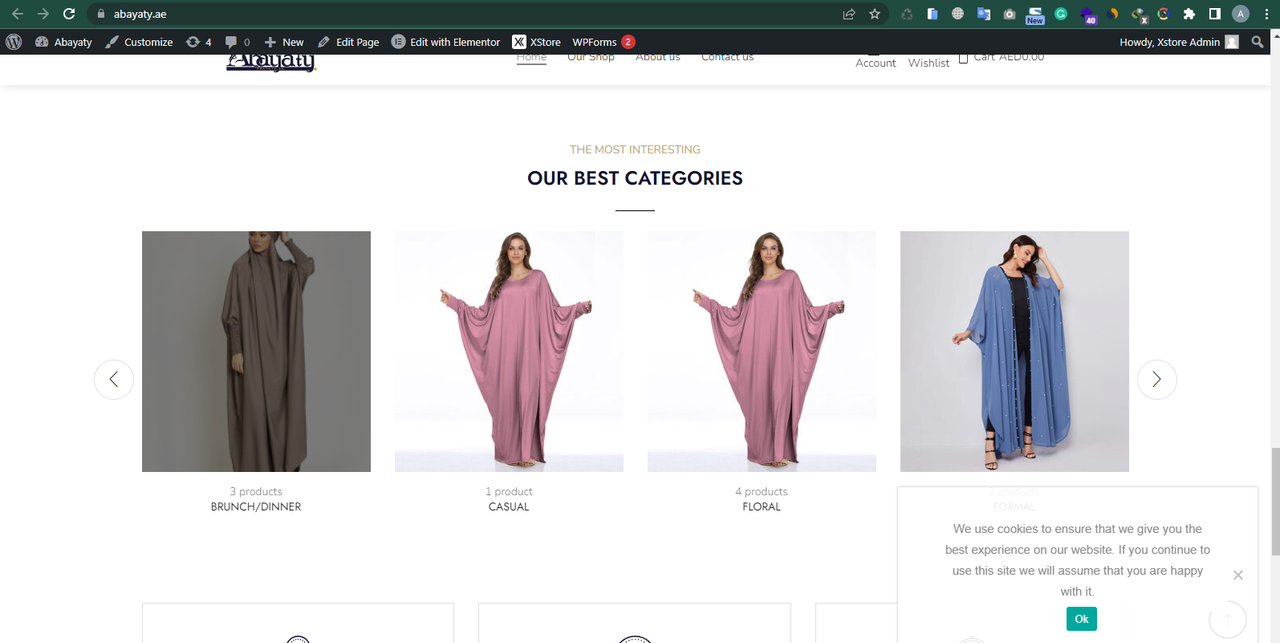
Task: Open the Abayaty site dashboard menu
Action: 63,42
